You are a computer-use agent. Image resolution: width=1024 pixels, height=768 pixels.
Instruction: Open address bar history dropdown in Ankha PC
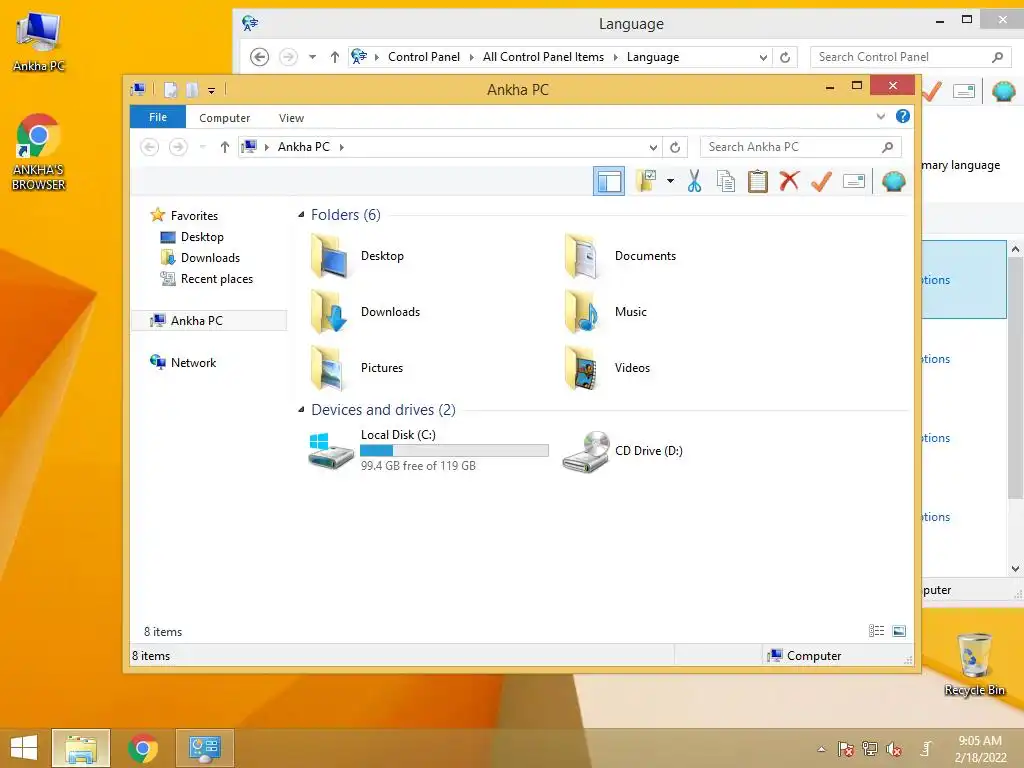pos(652,147)
